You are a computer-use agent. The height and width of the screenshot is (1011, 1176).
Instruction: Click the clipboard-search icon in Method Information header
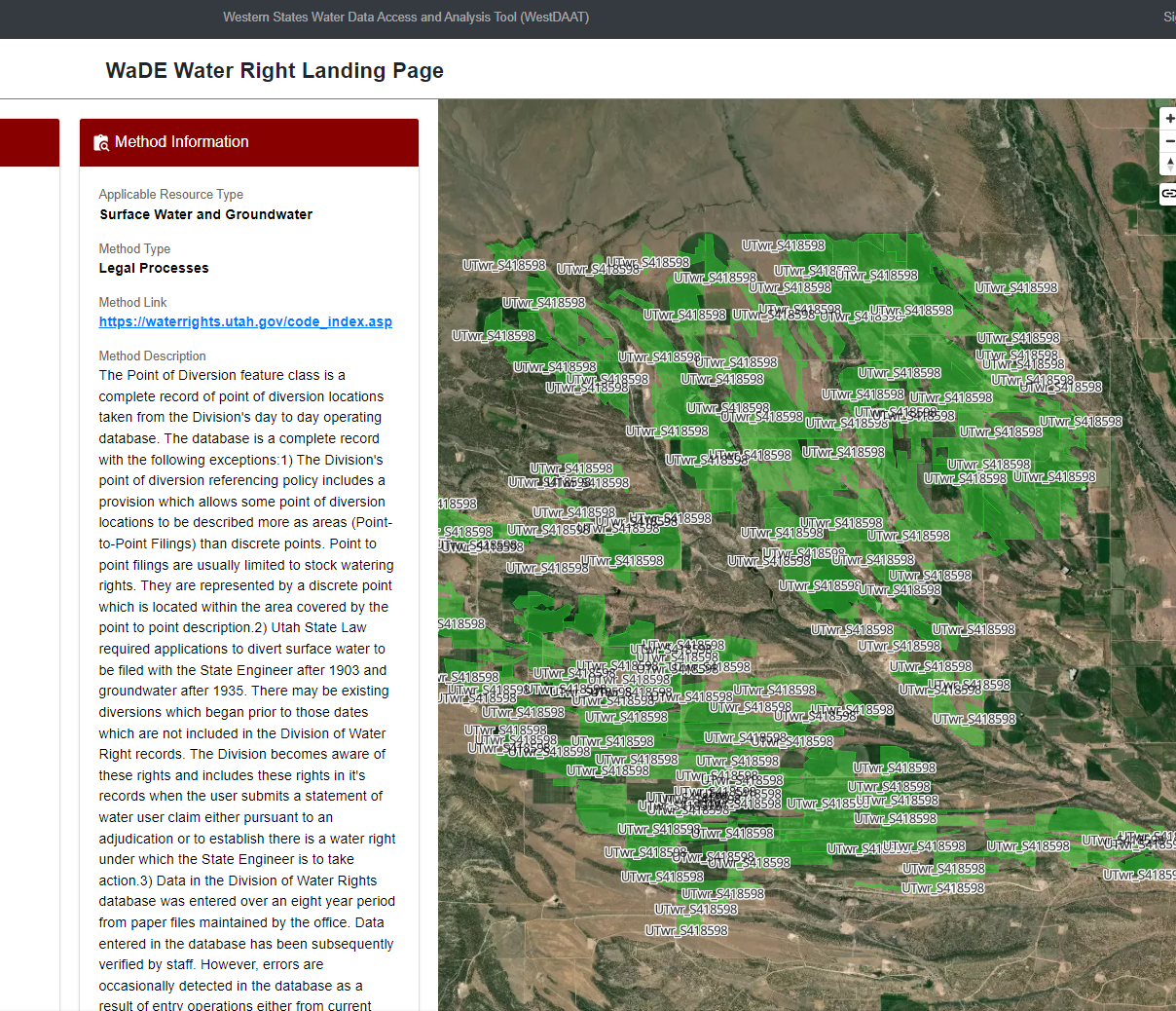pyautogui.click(x=101, y=142)
